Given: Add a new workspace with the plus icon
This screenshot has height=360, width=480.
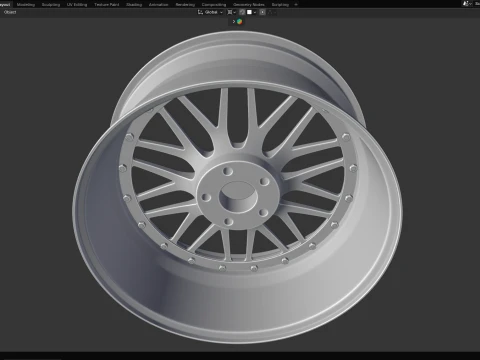Looking at the screenshot, I should (x=296, y=5).
